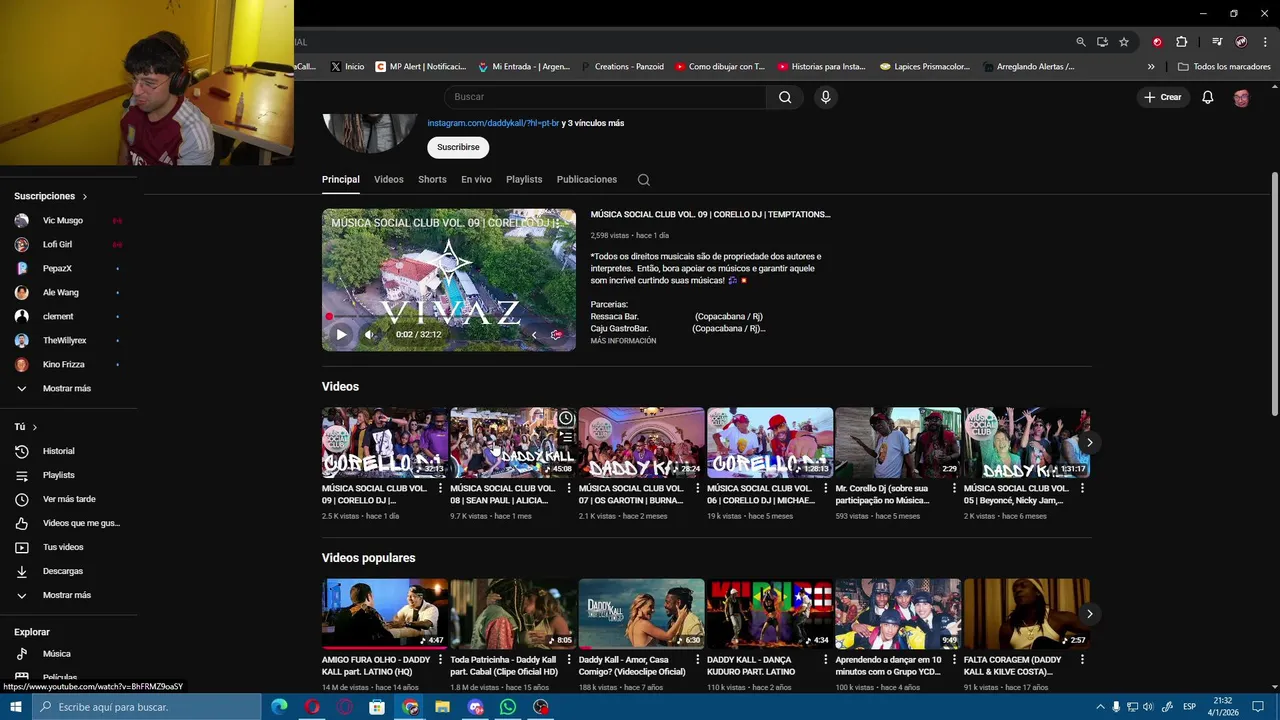The image size is (1280, 720).
Task: Switch to the En vivo tab
Action: [476, 180]
